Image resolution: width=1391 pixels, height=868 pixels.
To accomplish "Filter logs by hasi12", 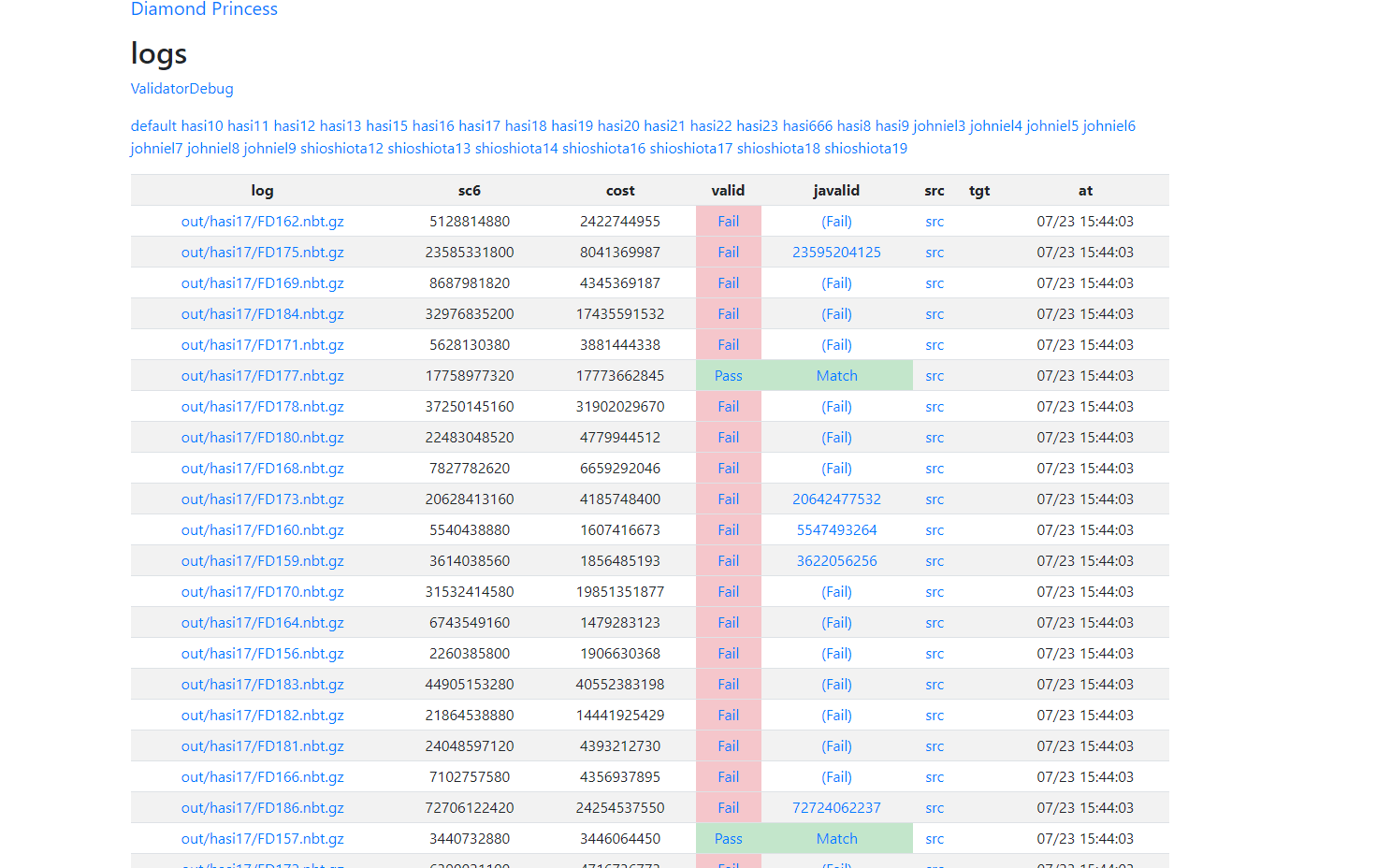I will 295,126.
